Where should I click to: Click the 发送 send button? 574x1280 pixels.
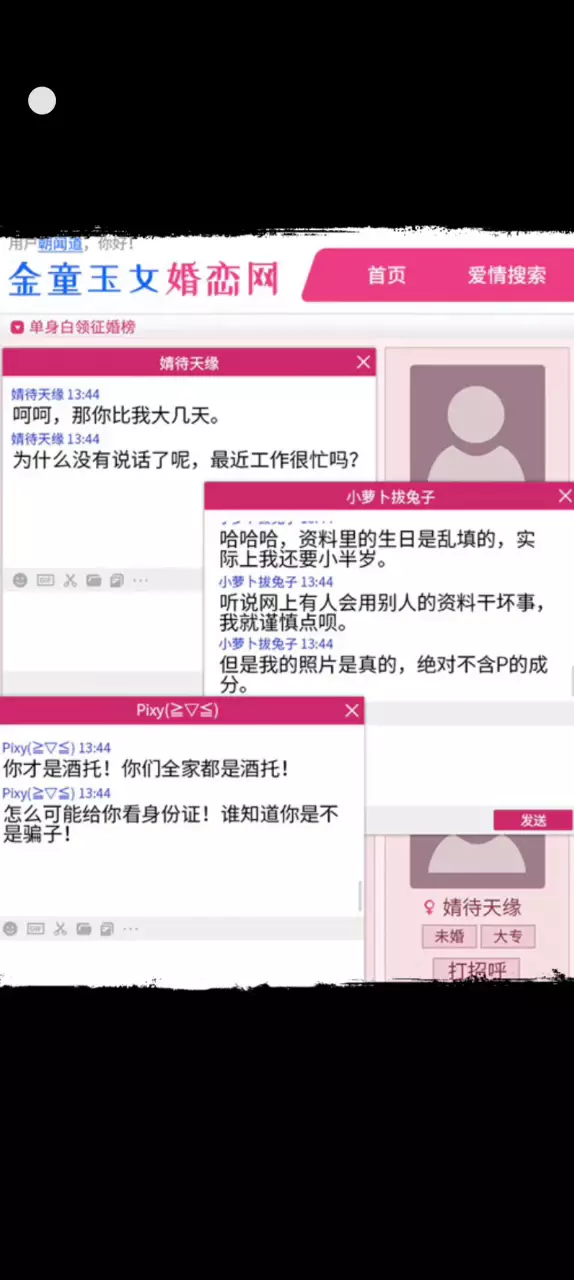tap(533, 820)
